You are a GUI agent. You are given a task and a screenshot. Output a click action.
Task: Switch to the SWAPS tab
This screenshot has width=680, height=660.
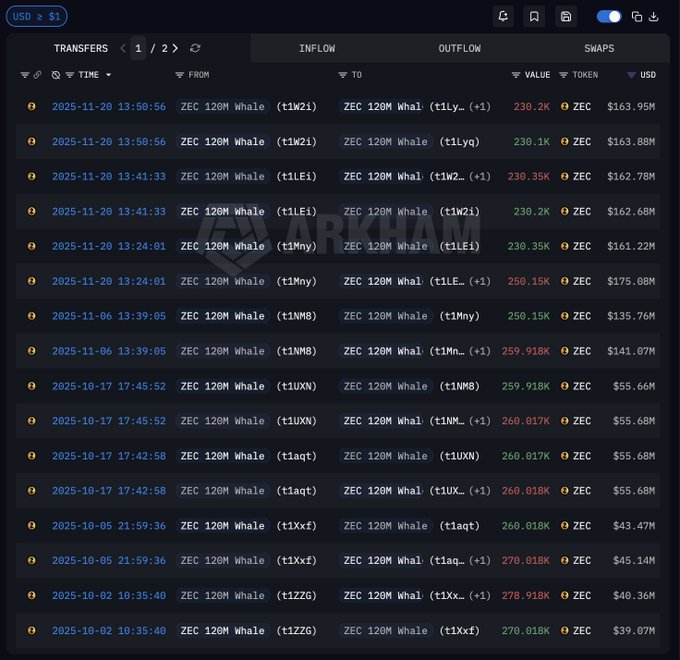click(599, 48)
